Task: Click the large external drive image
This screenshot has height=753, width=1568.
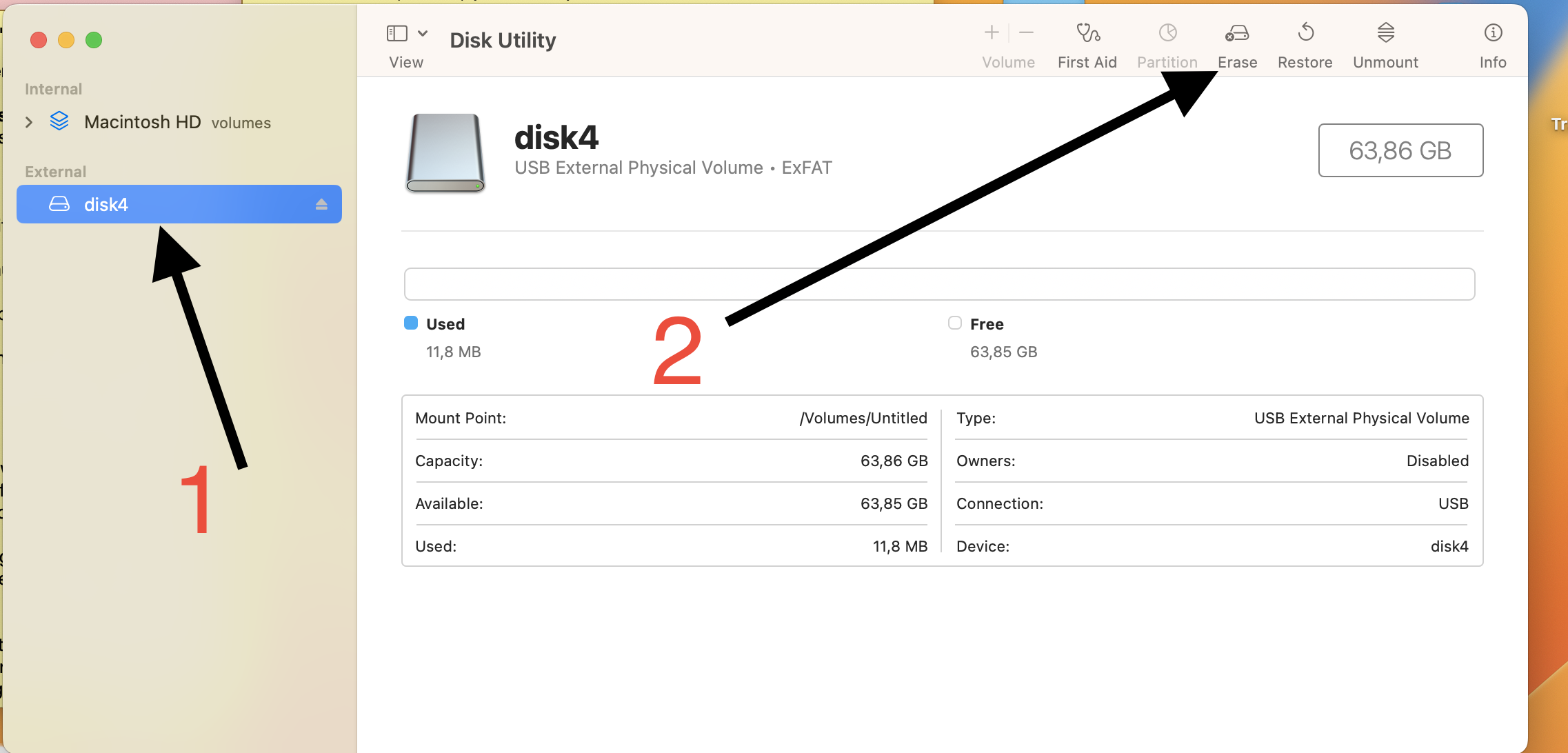Action: point(445,153)
